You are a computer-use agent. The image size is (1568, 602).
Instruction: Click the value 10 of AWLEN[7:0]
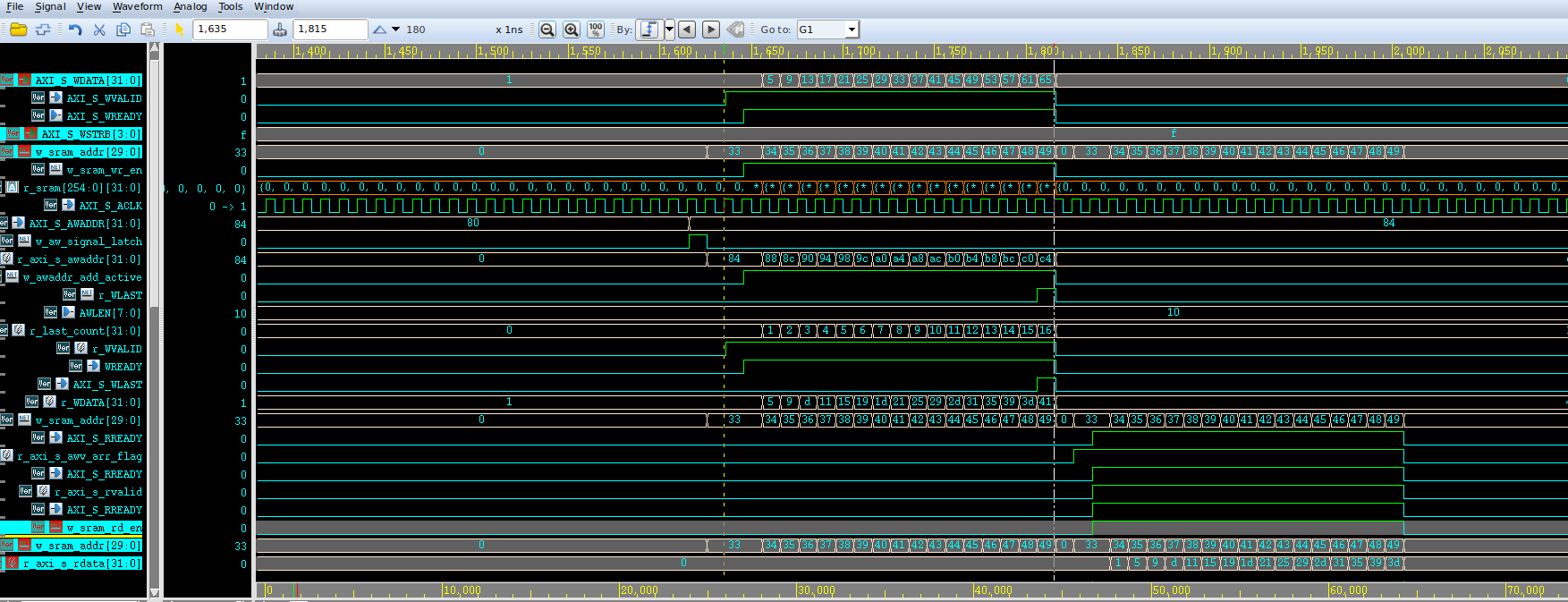click(x=240, y=313)
